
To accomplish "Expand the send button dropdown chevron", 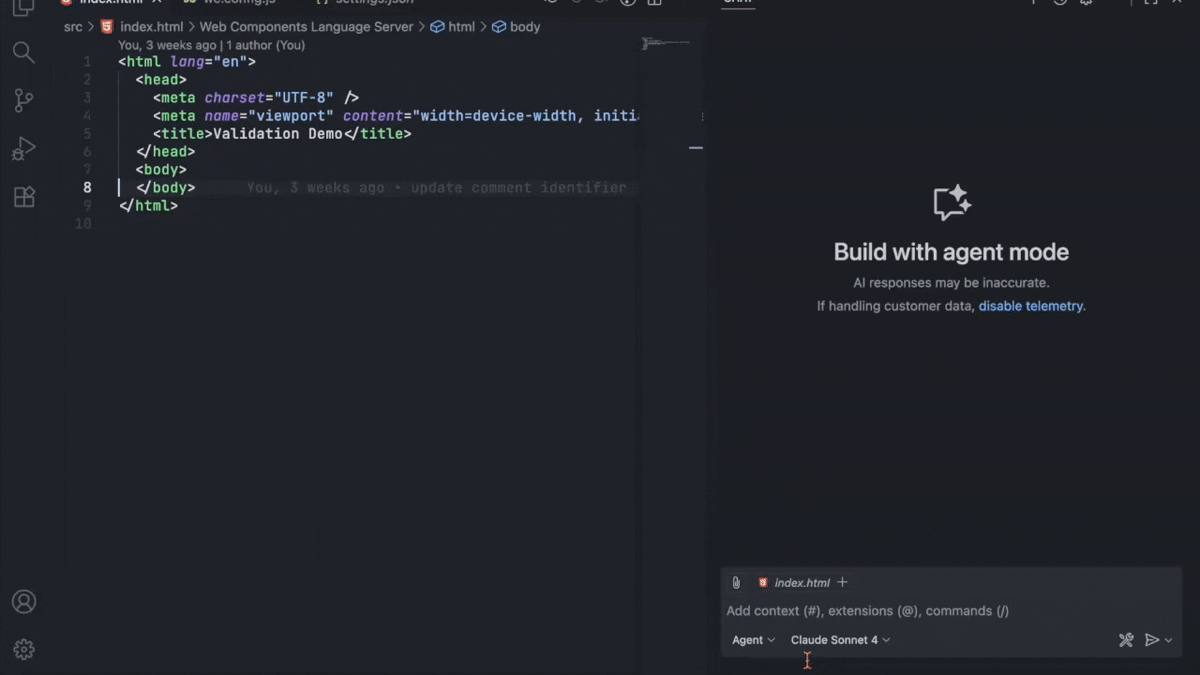I will 1166,640.
